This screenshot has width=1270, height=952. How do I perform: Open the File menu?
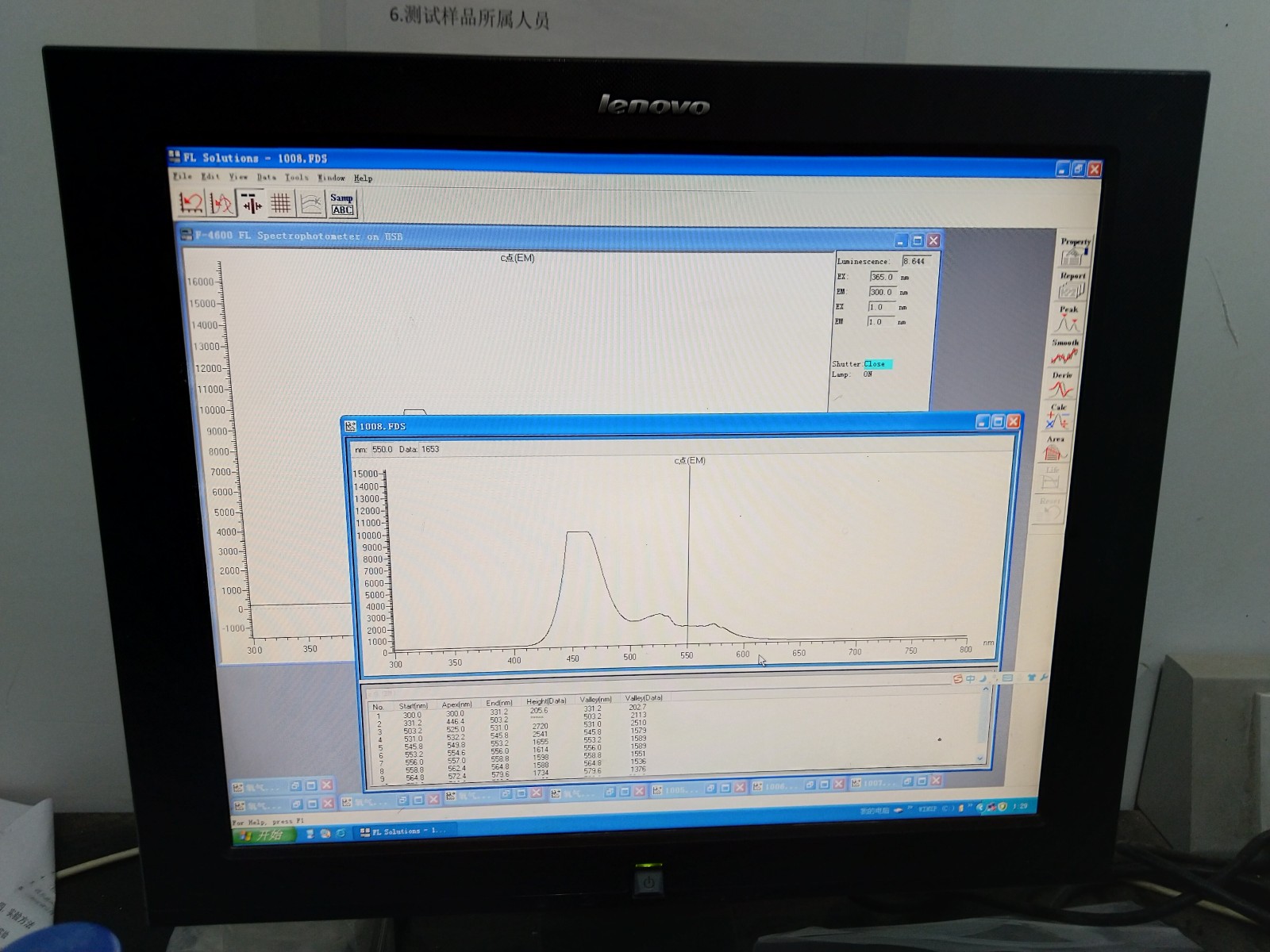coord(183,177)
